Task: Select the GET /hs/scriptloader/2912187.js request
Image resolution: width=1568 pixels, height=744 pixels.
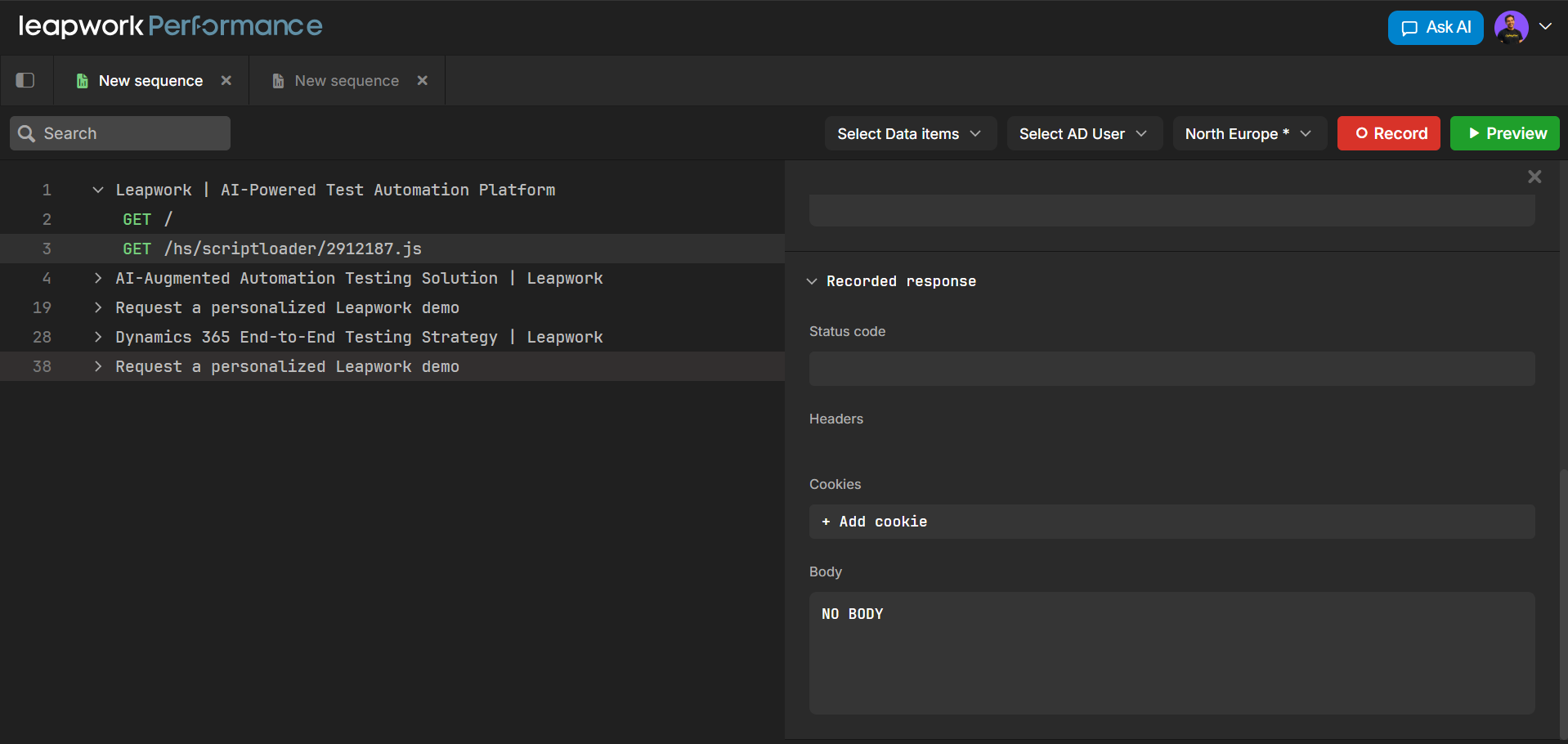Action: click(293, 249)
